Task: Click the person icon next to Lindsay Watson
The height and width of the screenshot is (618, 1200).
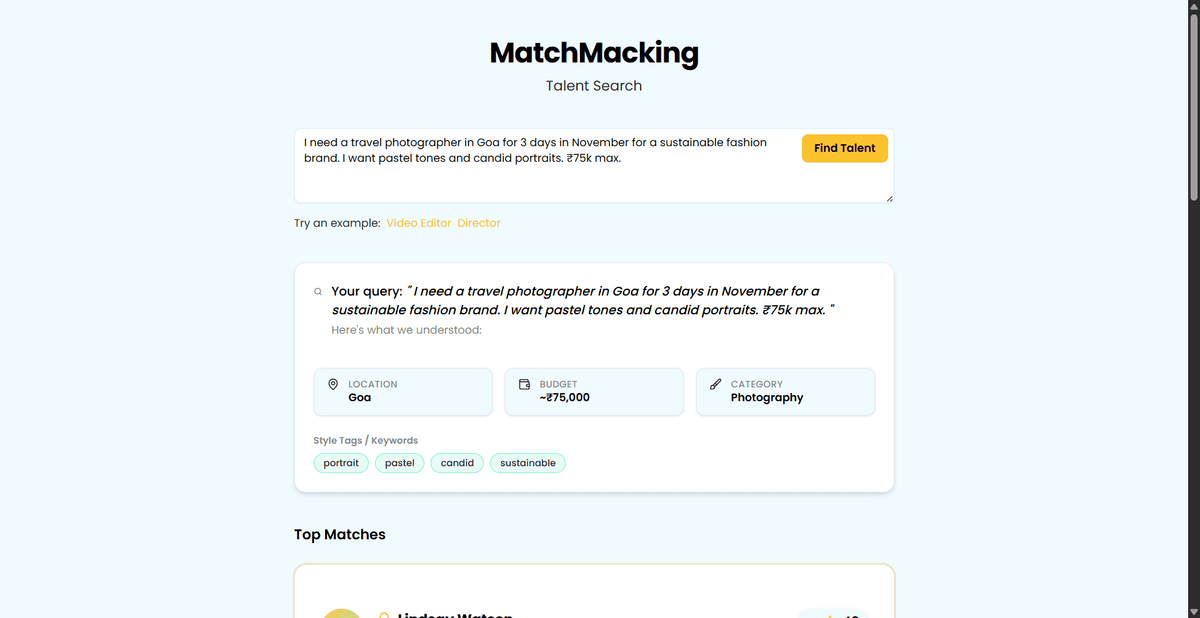Action: click(383, 614)
